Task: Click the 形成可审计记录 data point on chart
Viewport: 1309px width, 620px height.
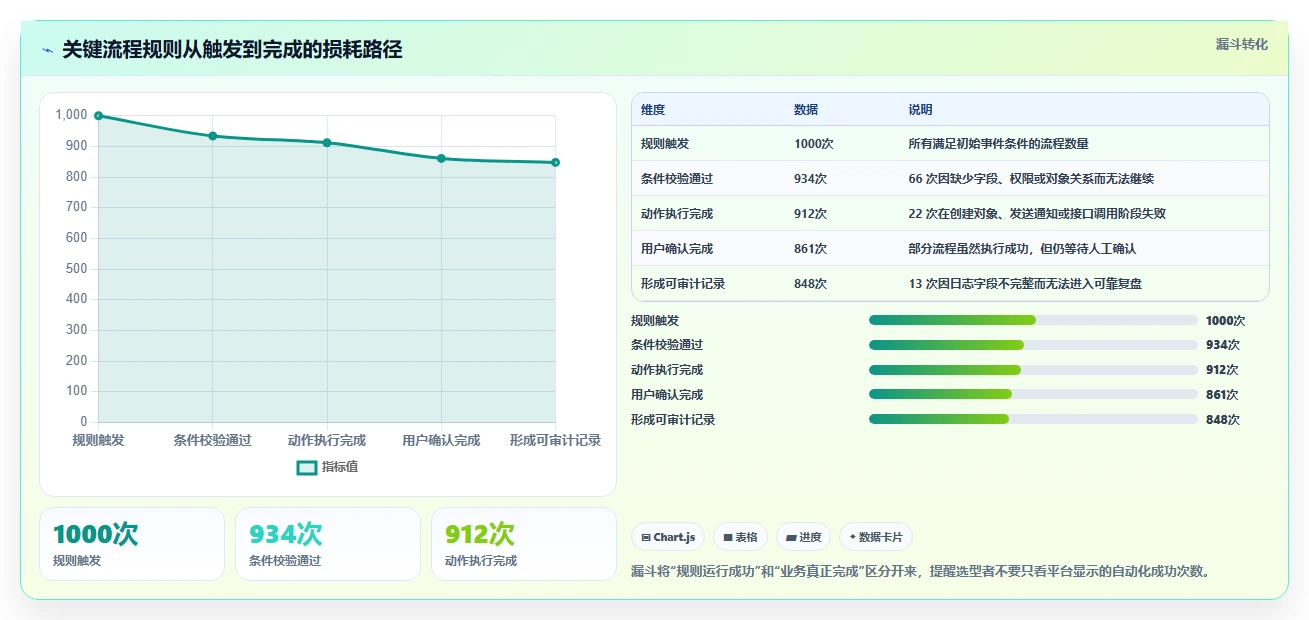Action: 555,162
